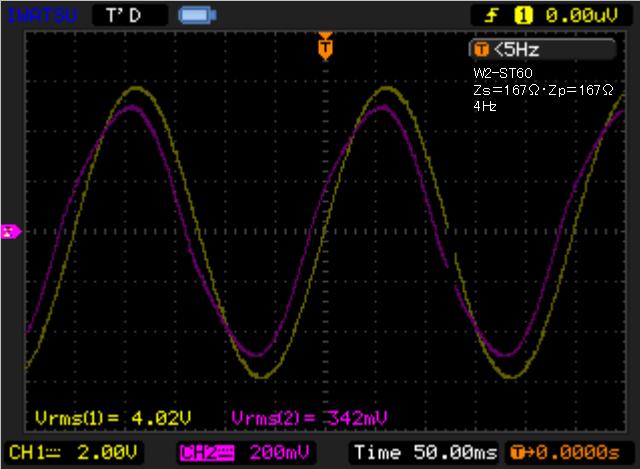This screenshot has height=469, width=640.
Task: Select the 0.00uV trigger level readout
Action: pyautogui.click(x=580, y=15)
